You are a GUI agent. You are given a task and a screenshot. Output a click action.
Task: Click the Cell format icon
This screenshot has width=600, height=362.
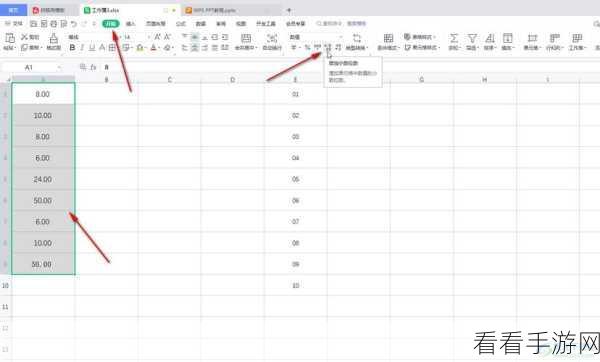532,38
